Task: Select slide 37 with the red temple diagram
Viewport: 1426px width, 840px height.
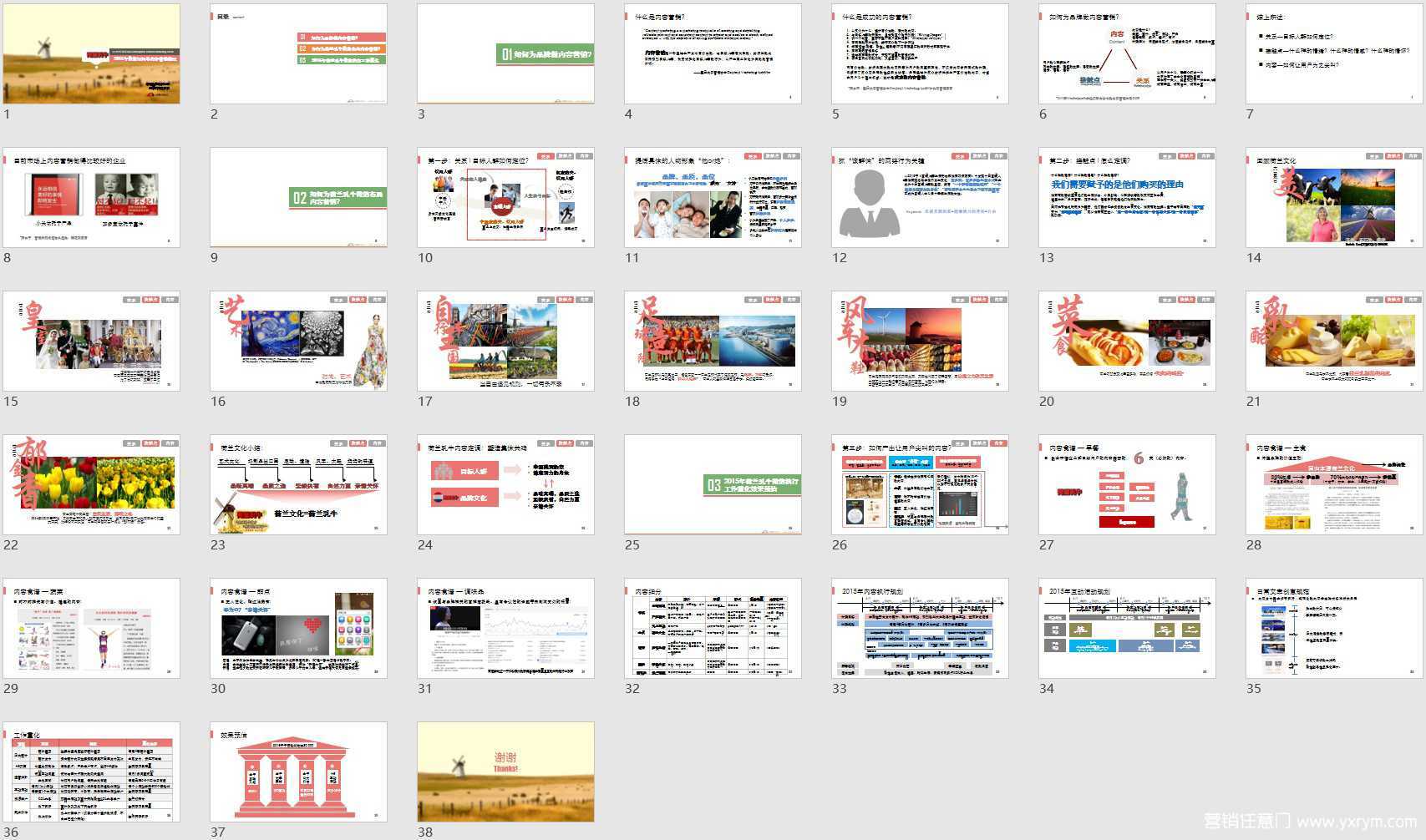Action: (x=298, y=772)
